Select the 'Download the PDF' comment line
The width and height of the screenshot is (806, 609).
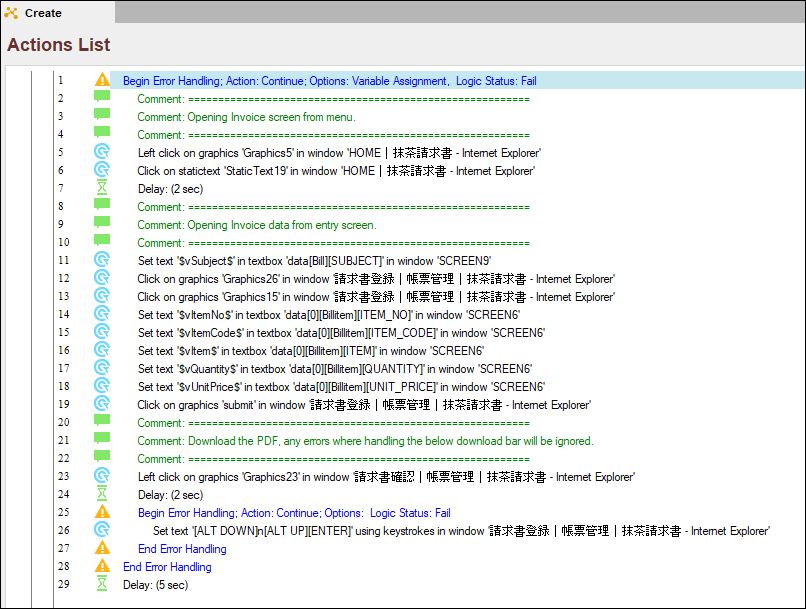(365, 441)
